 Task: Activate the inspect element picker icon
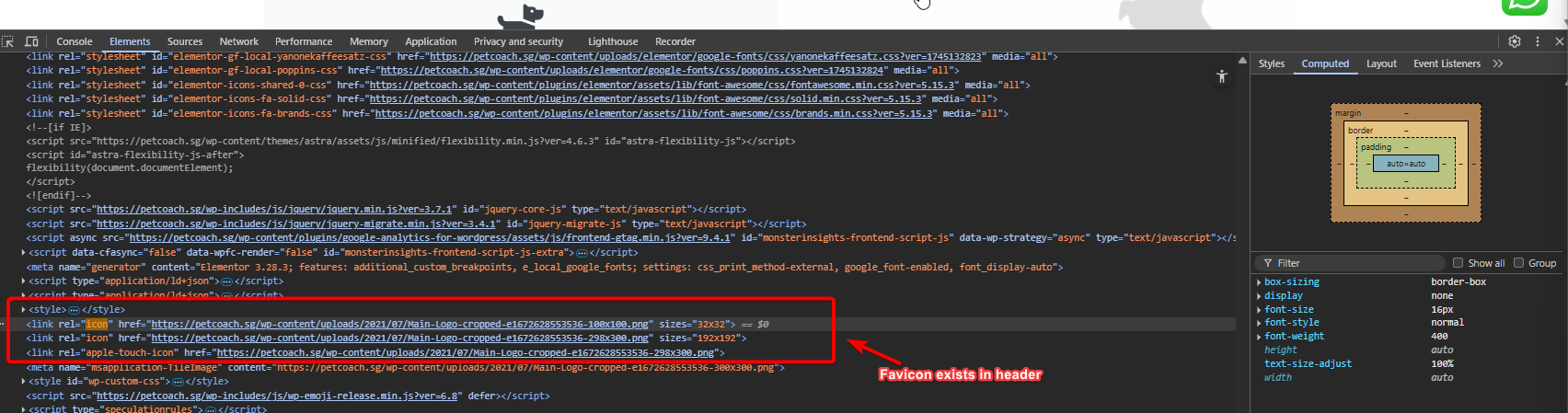pos(7,41)
